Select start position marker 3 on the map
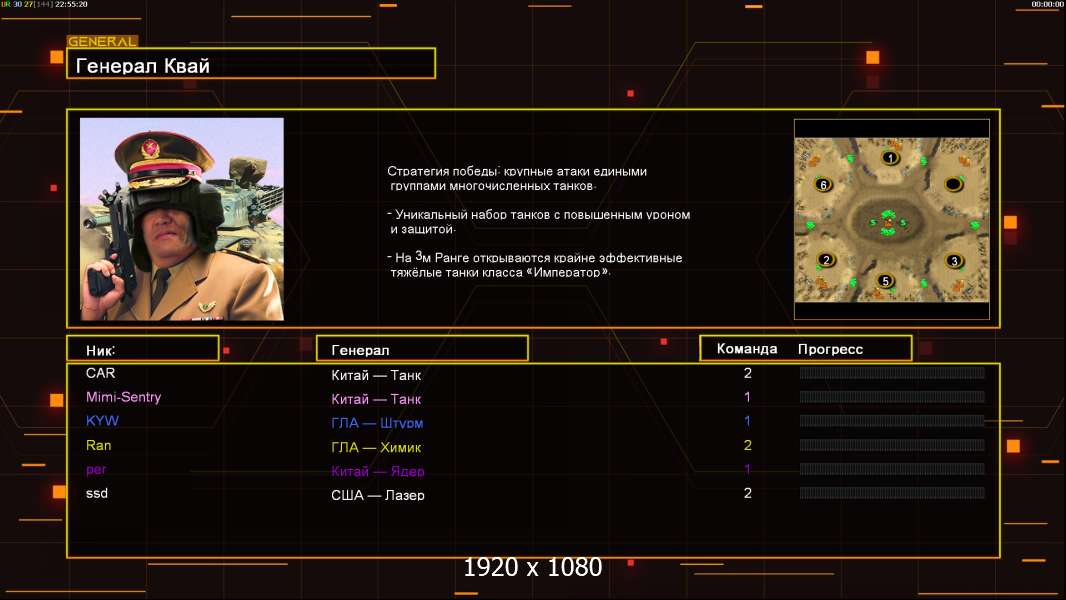The height and width of the screenshot is (600, 1066). point(954,261)
